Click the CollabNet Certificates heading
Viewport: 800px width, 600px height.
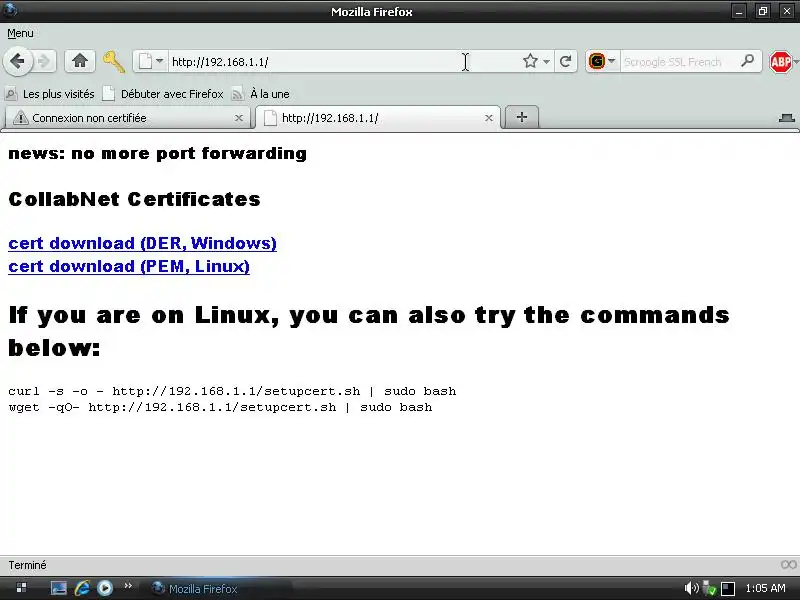[134, 199]
